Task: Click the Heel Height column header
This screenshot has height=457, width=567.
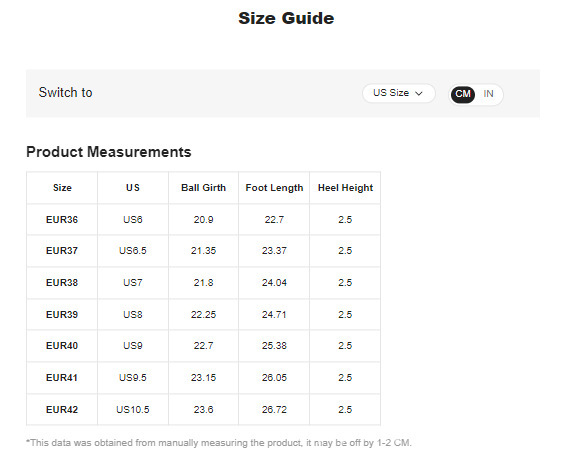Action: tap(345, 188)
